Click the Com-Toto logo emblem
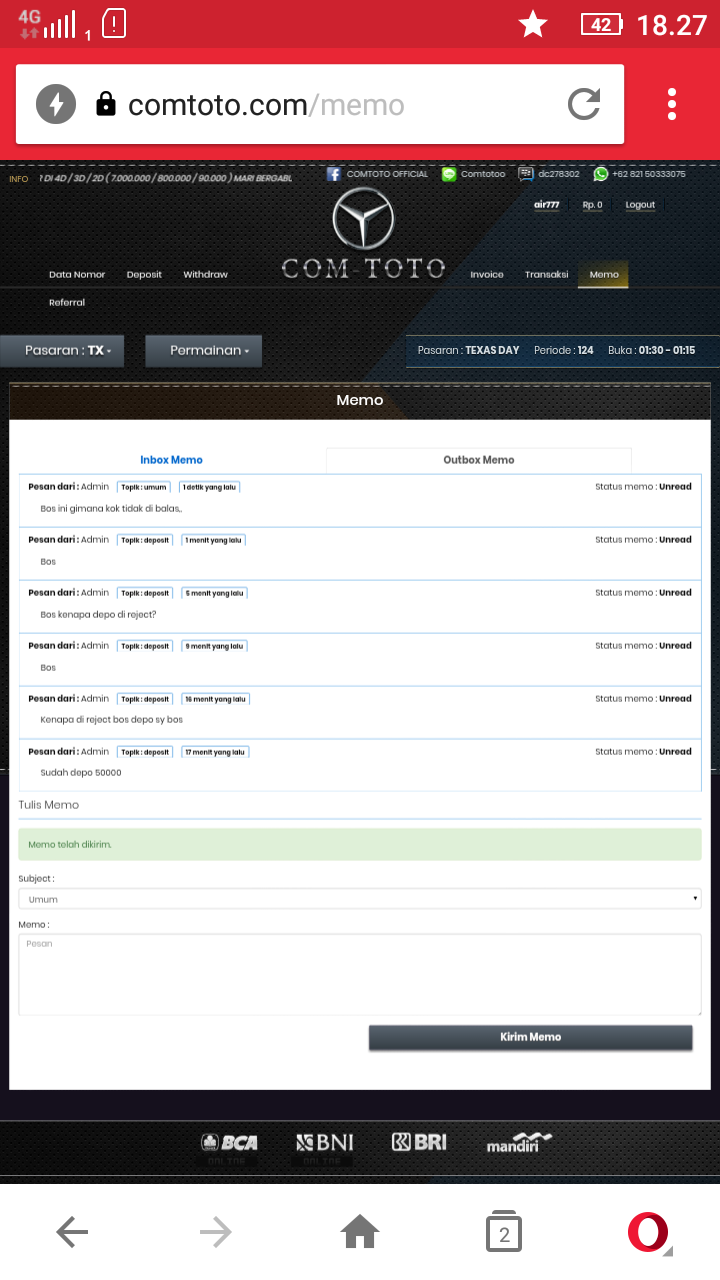 click(x=363, y=218)
